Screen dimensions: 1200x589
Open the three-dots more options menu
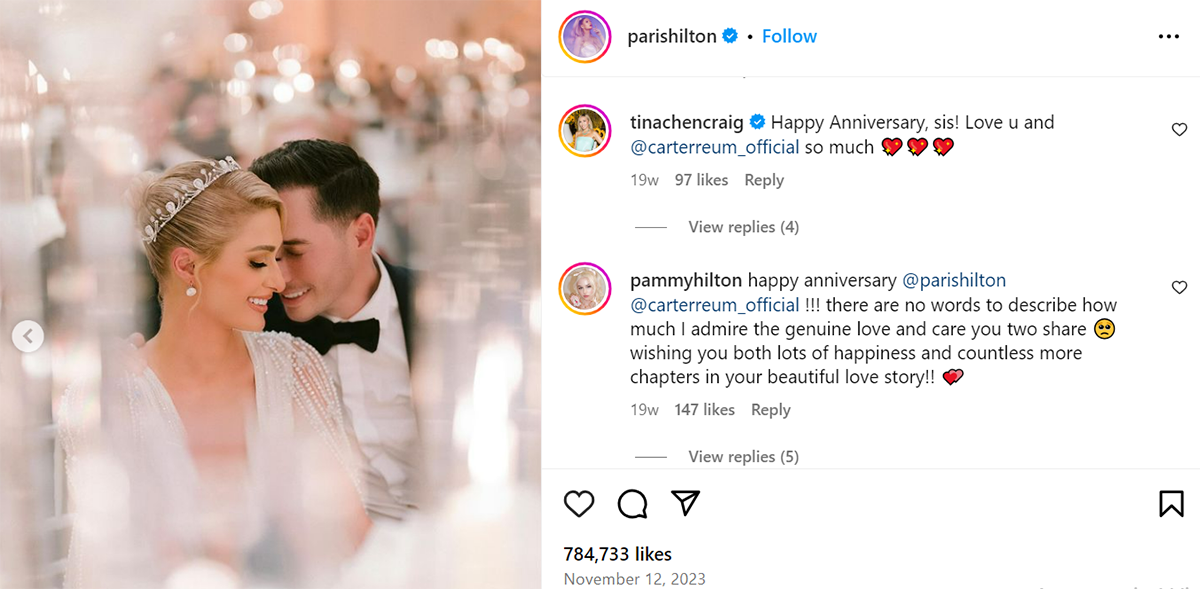tap(1169, 36)
